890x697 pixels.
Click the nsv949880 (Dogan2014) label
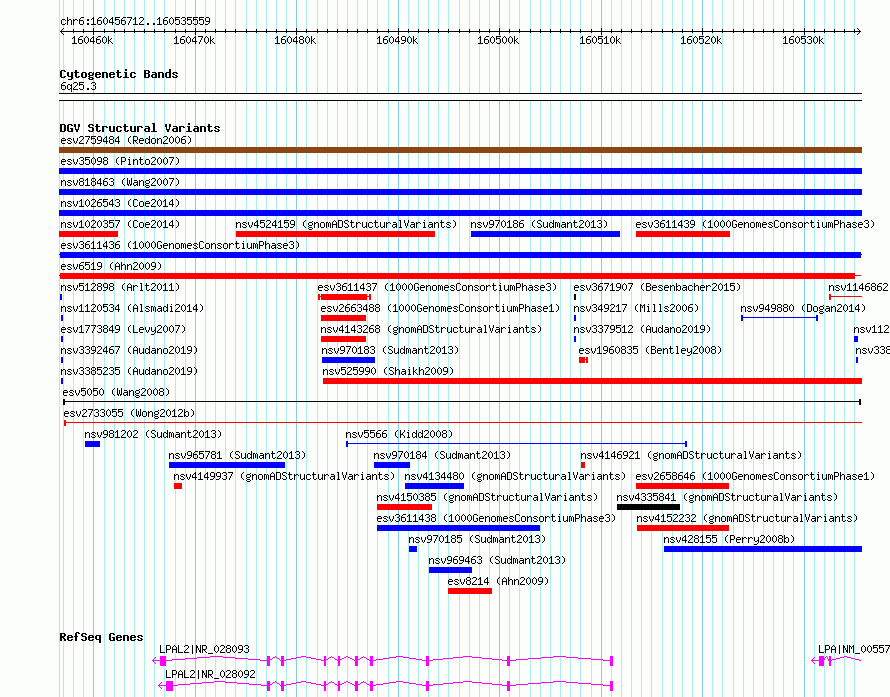803,308
